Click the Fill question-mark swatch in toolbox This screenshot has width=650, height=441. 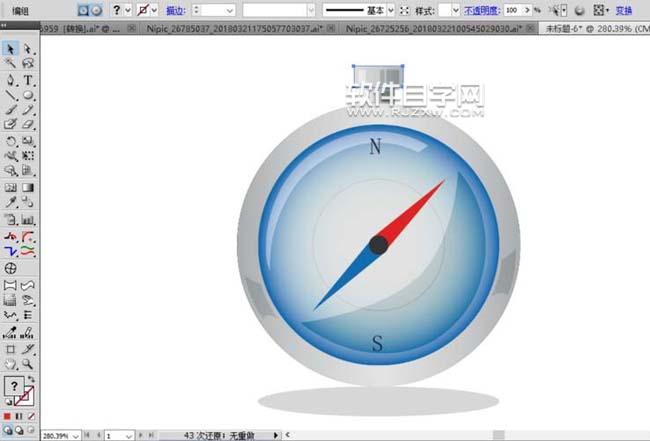(14, 386)
